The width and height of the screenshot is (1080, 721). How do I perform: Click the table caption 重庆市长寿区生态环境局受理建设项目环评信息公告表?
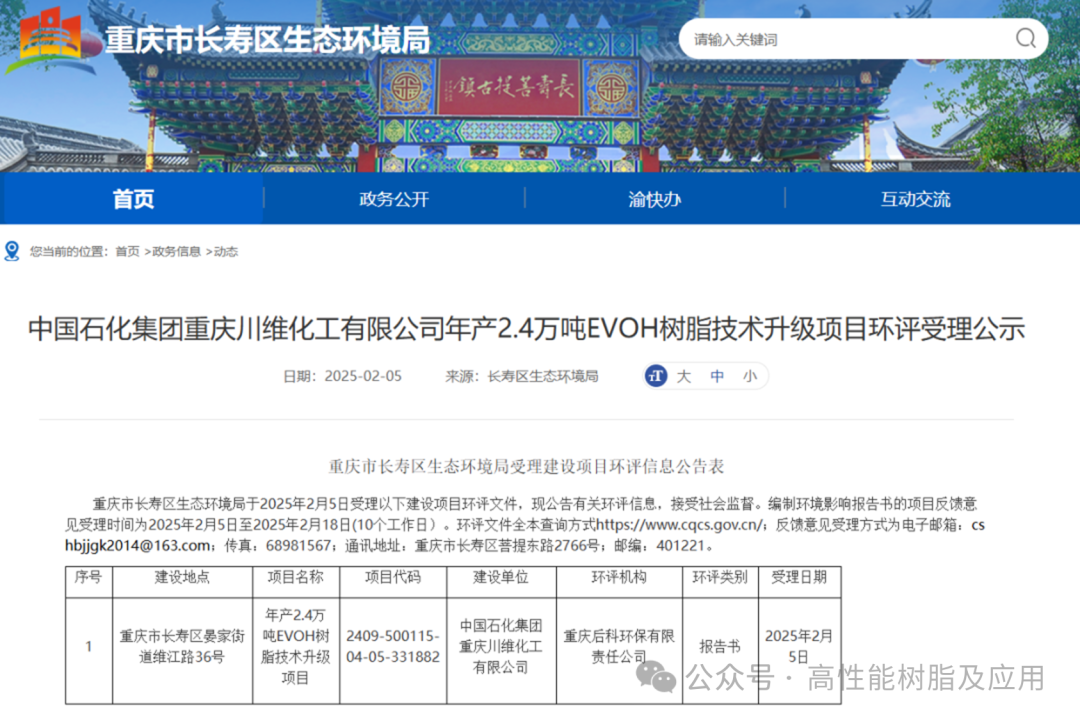[526, 467]
